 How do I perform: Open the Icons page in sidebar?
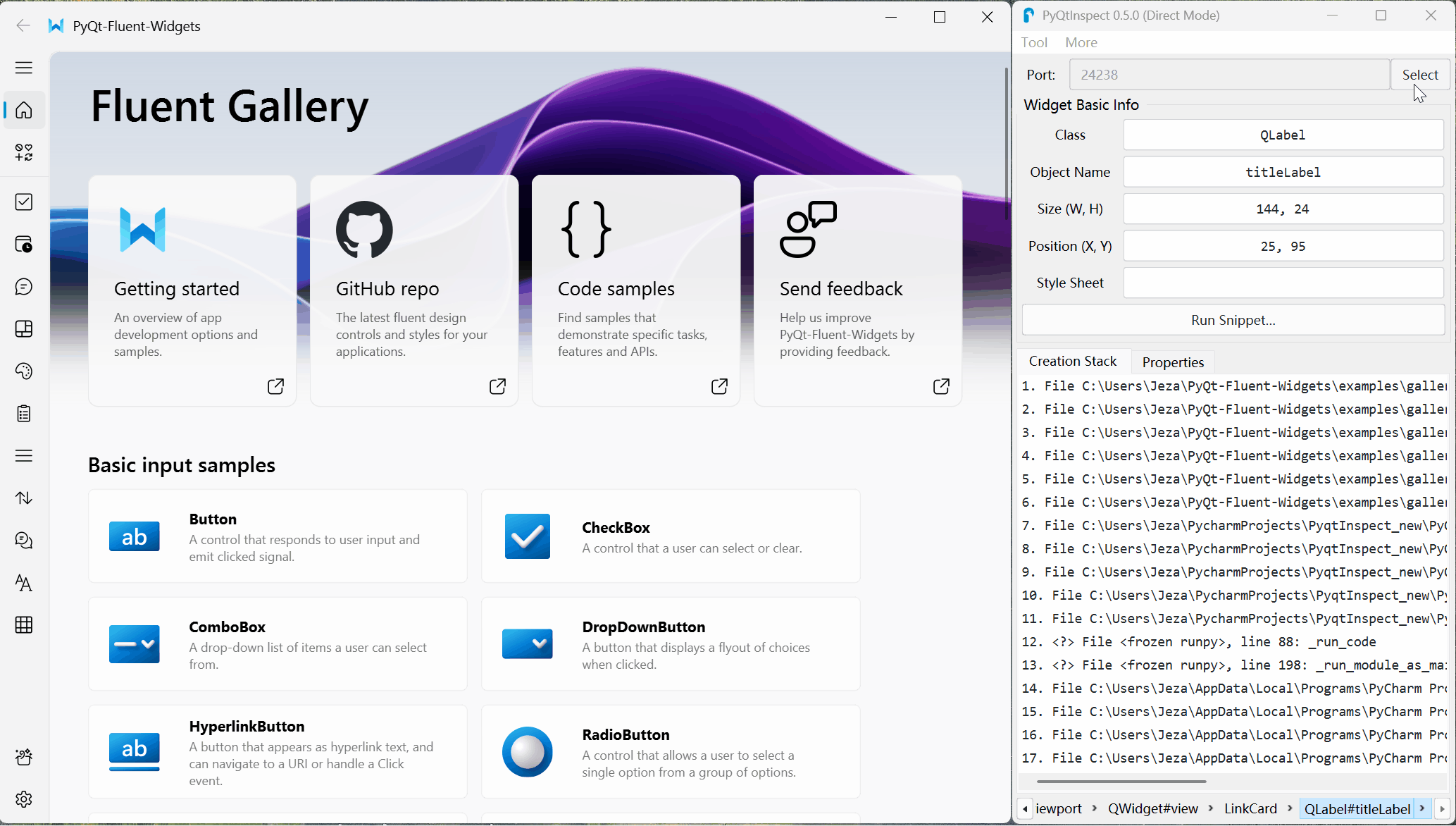[24, 152]
